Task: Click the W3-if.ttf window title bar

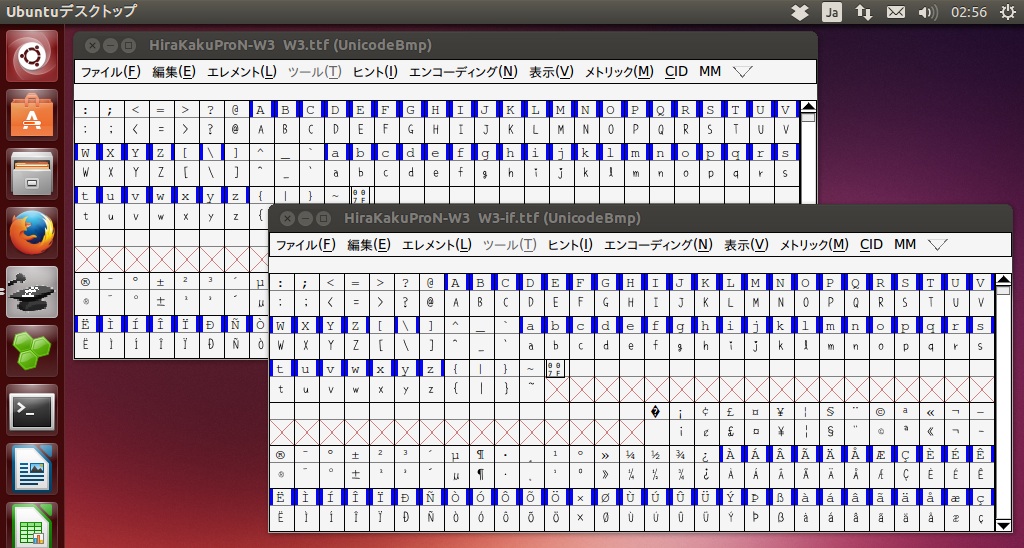Action: pos(640,218)
